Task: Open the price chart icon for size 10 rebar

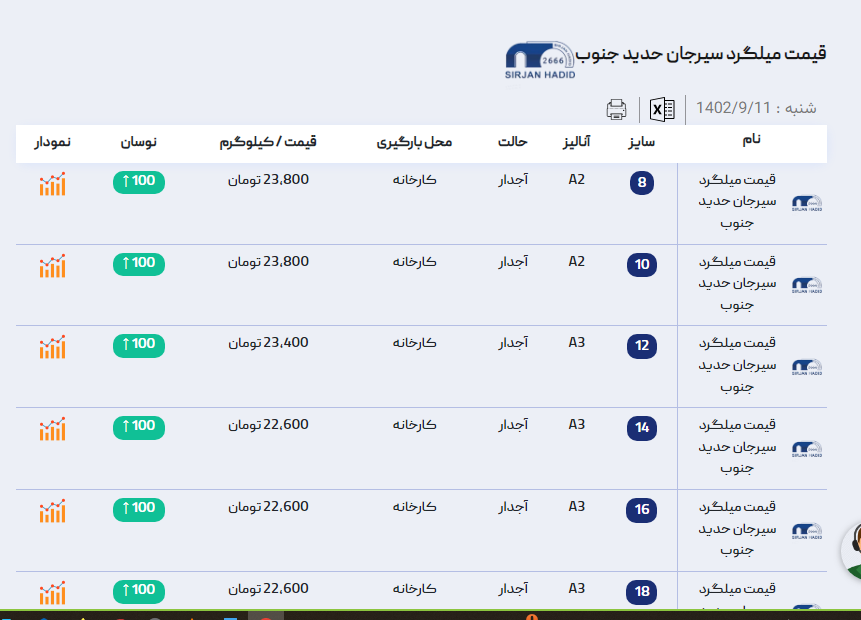Action: point(53,266)
